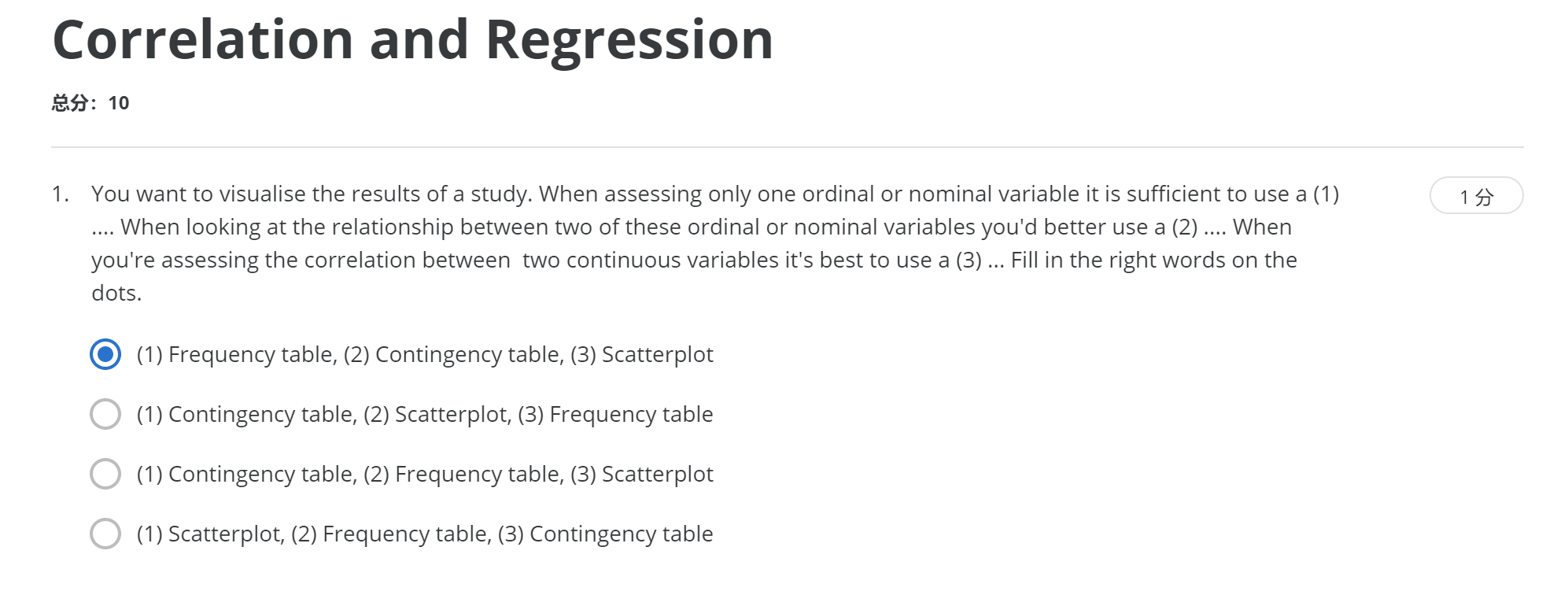Click the "1 分" points badge
Screen dimensions: 1568x595
[1475, 196]
